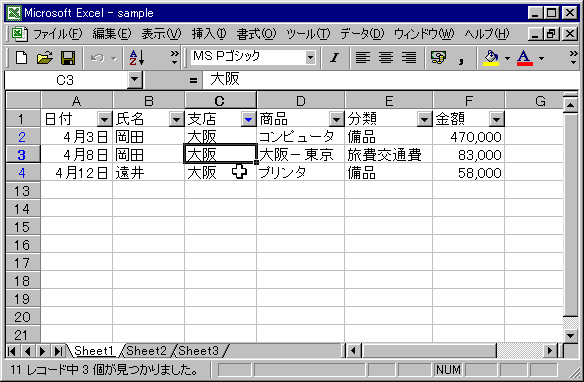Screen dimensions: 584x382
Task: Open the 支店 column filter dropdown
Action: point(248,119)
